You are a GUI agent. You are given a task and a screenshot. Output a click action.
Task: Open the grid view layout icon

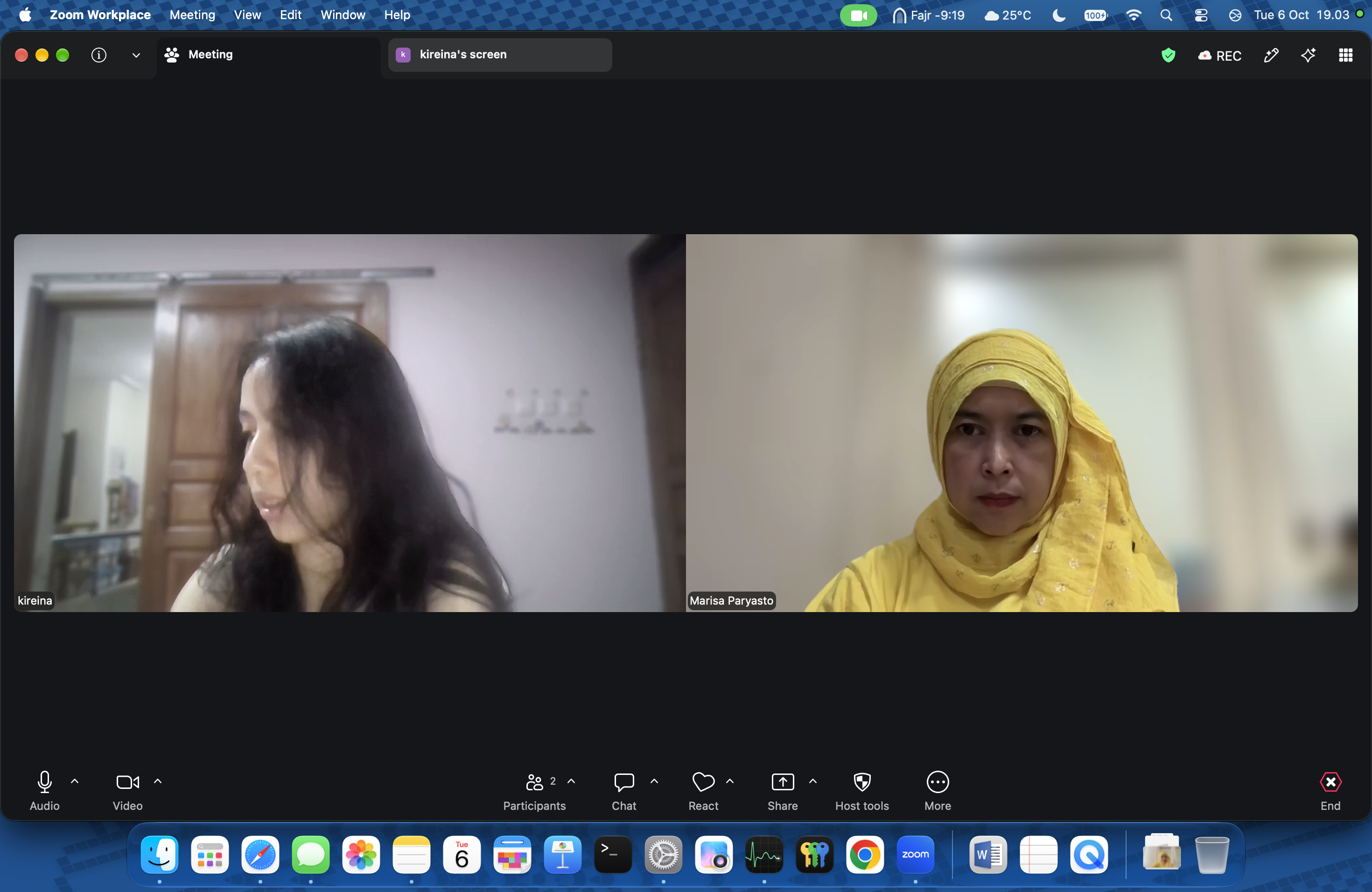[x=1345, y=56]
